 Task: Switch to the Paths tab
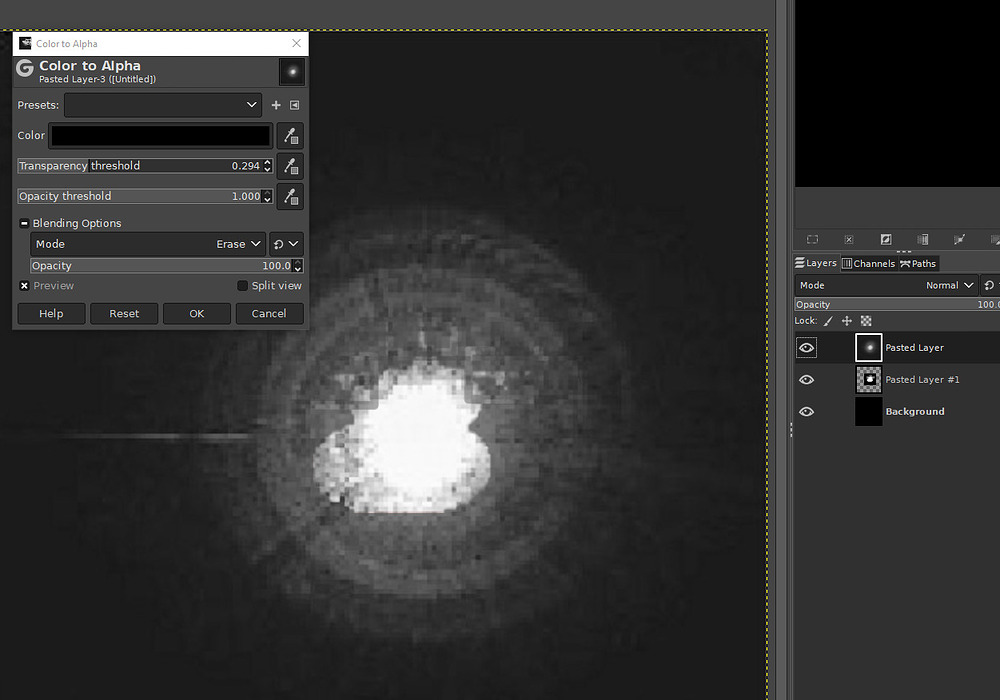coord(918,264)
